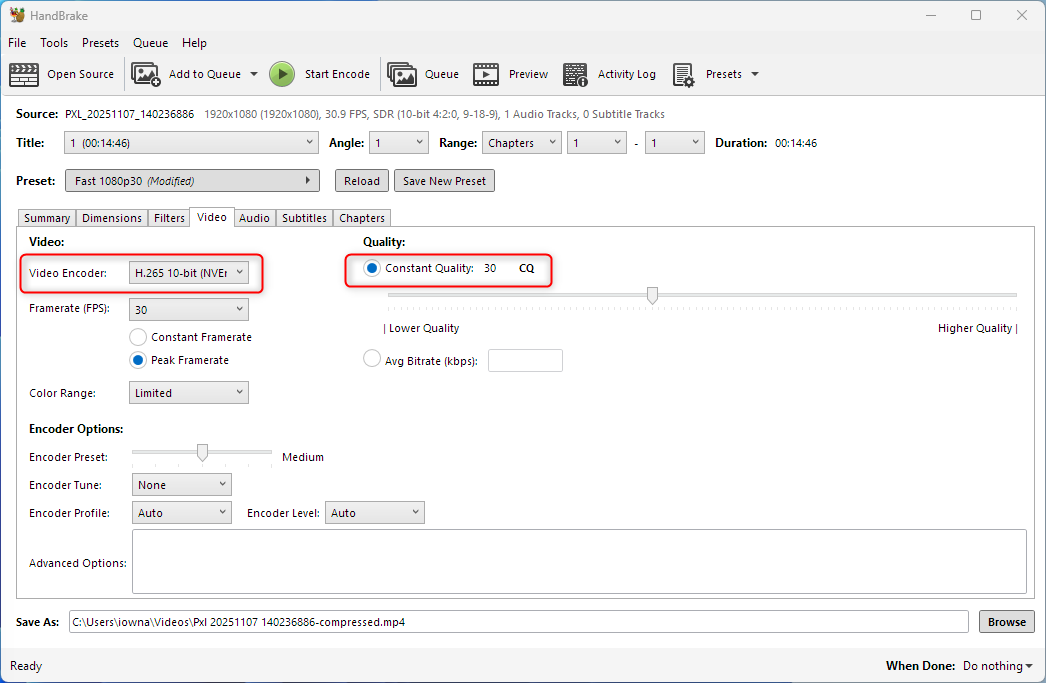Viewport: 1046px width, 683px height.
Task: Open the Color Range dropdown
Action: (x=189, y=393)
